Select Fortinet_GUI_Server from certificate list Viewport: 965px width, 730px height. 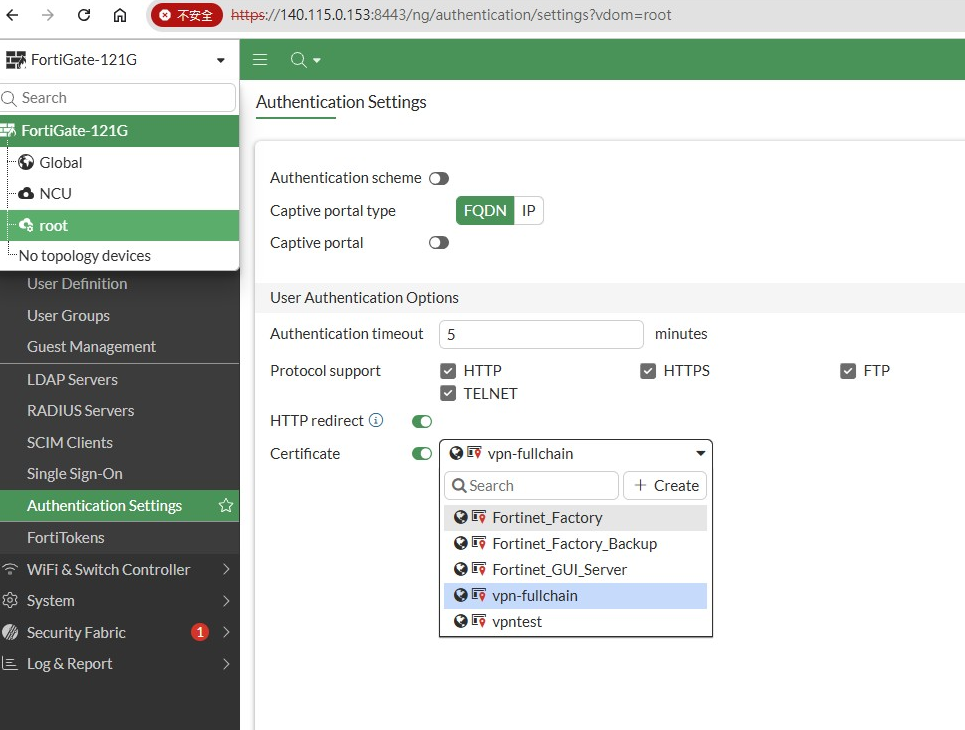point(559,569)
